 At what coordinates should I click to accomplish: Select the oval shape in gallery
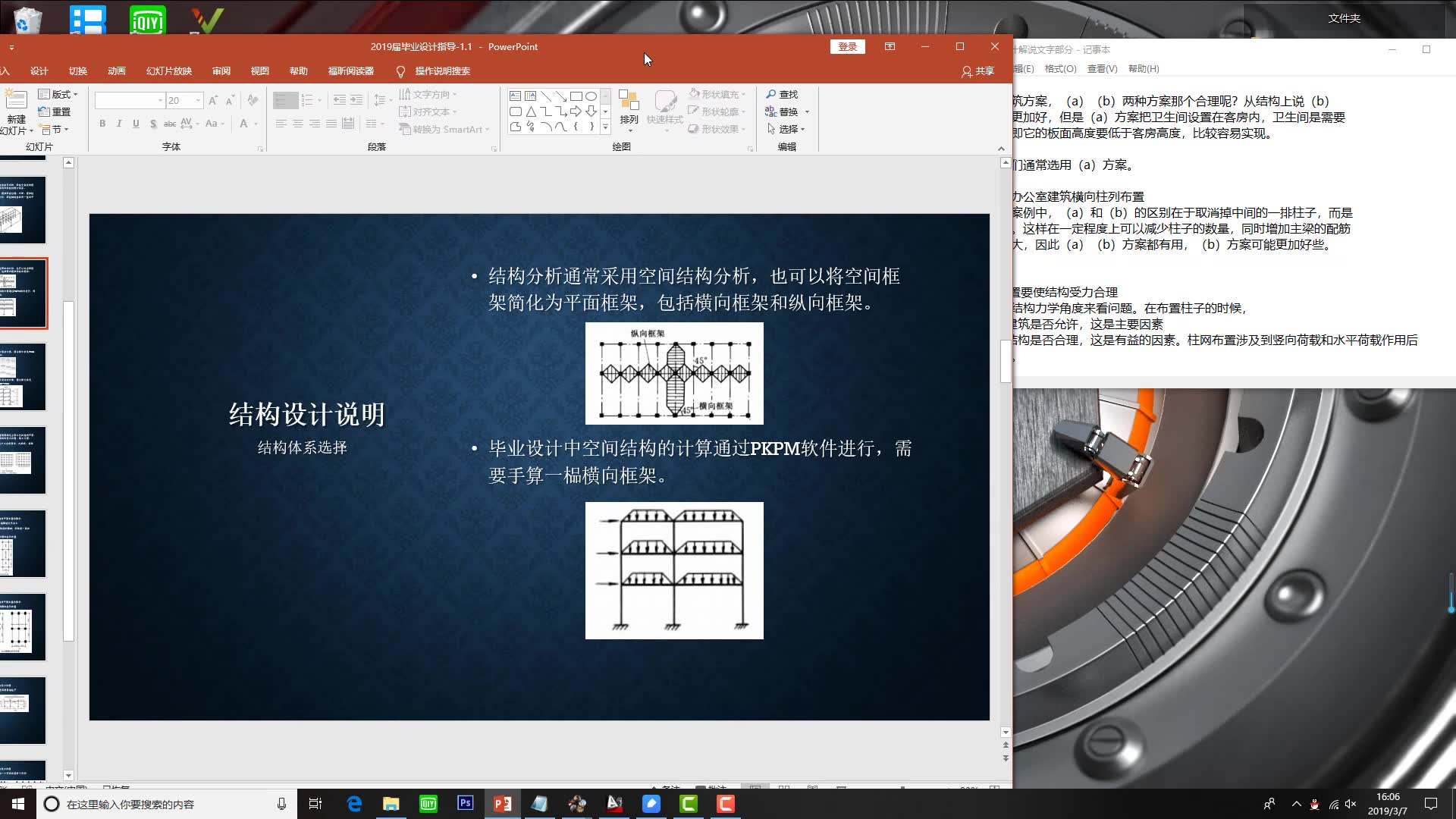click(591, 96)
